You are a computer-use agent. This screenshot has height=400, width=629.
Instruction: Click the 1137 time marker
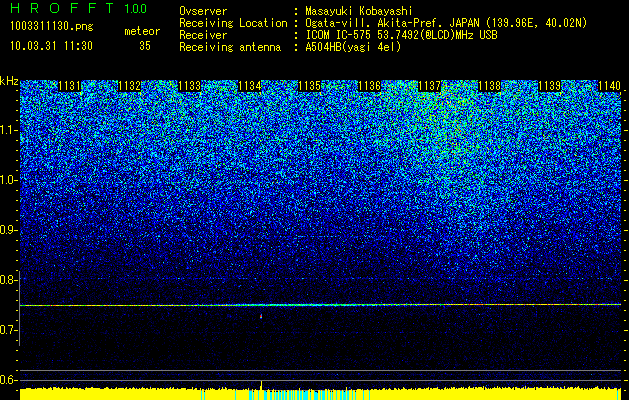(429, 86)
